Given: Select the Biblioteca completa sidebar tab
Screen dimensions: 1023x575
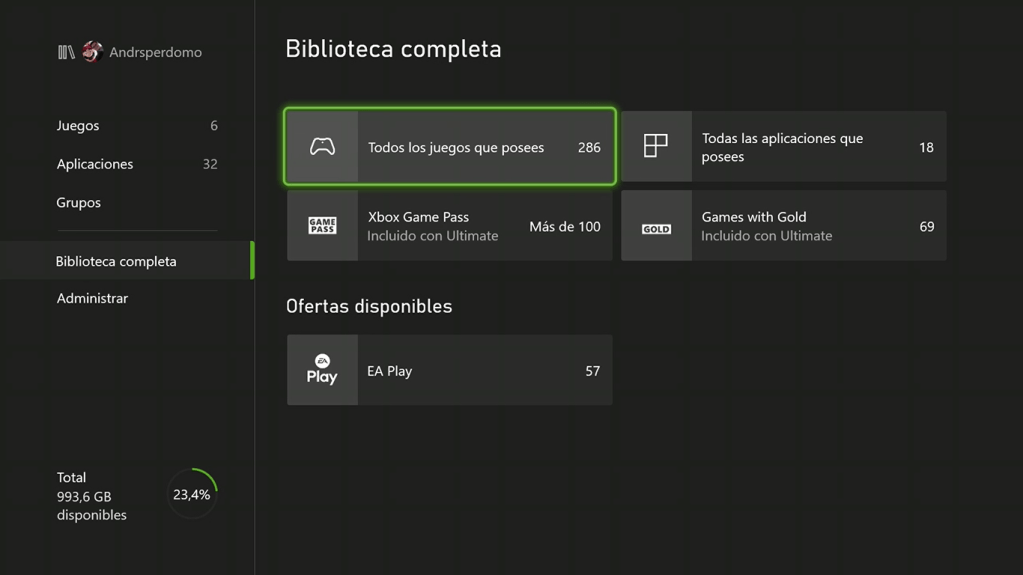Looking at the screenshot, I should coord(116,261).
